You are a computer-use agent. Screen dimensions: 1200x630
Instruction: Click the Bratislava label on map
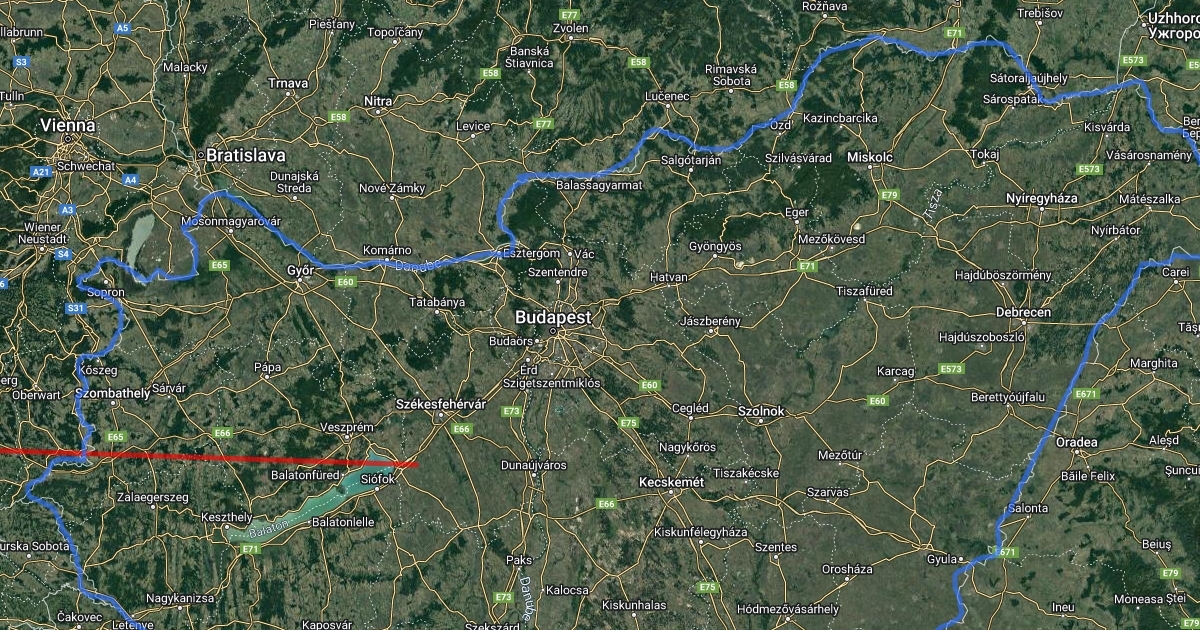[245, 155]
